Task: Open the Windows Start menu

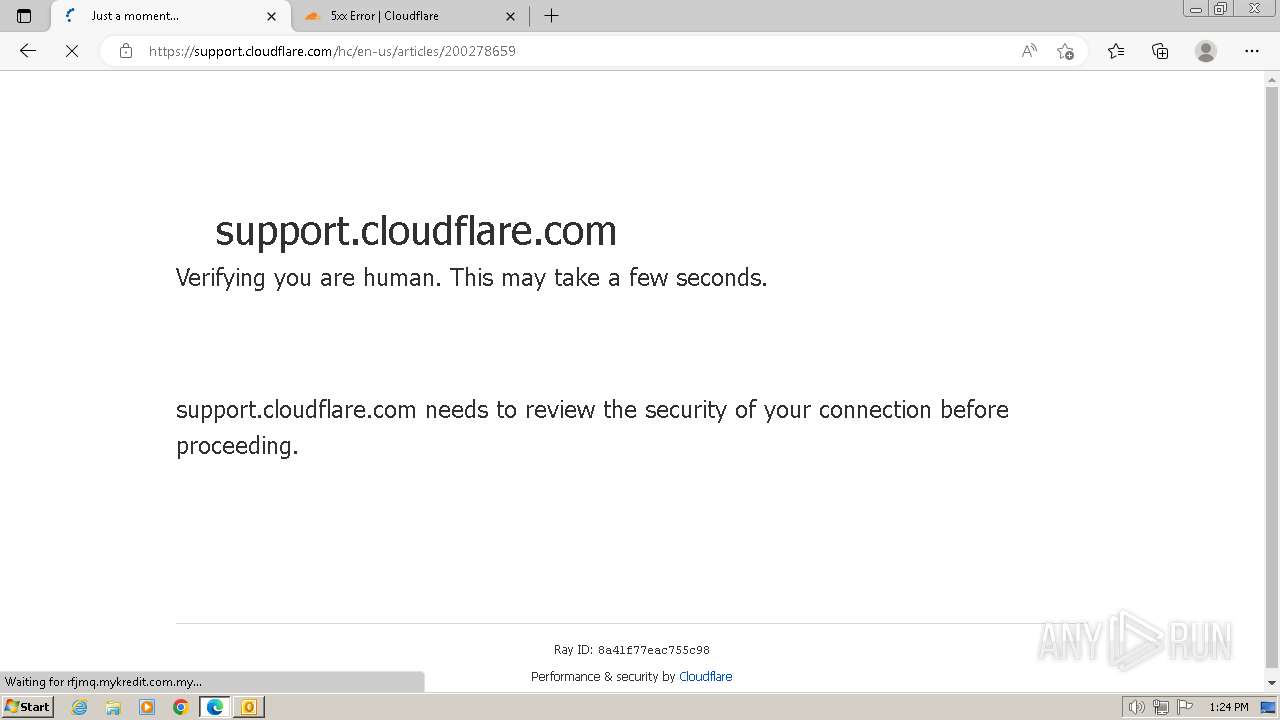Action: [27, 707]
